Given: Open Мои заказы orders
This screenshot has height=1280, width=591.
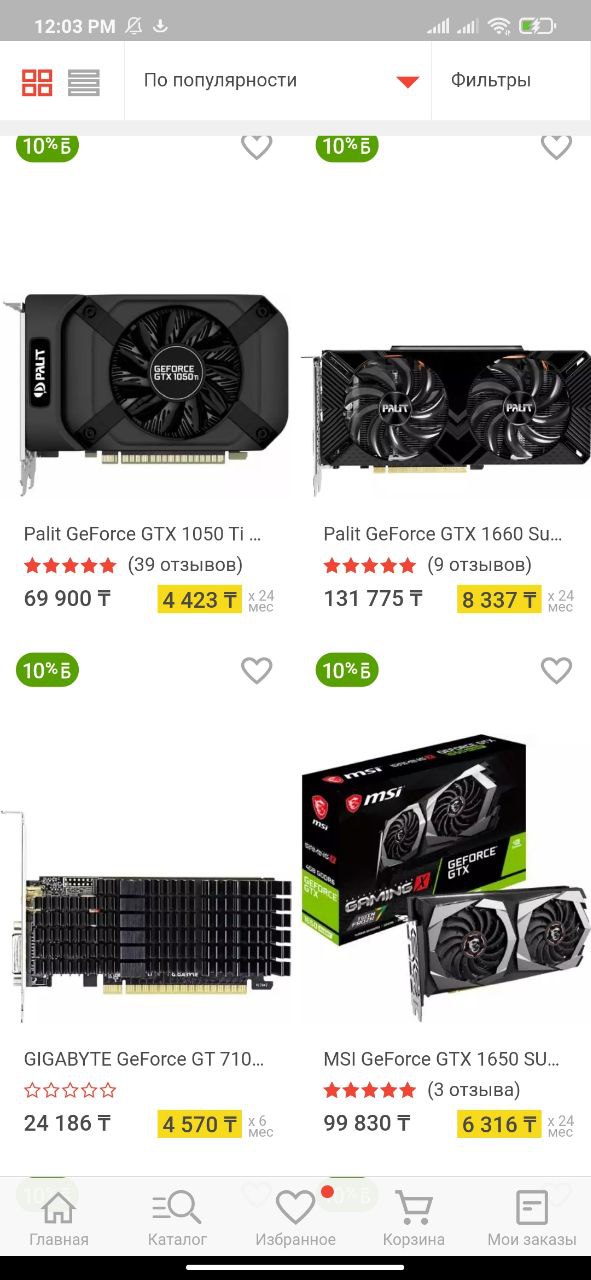Looking at the screenshot, I should pyautogui.click(x=532, y=1218).
